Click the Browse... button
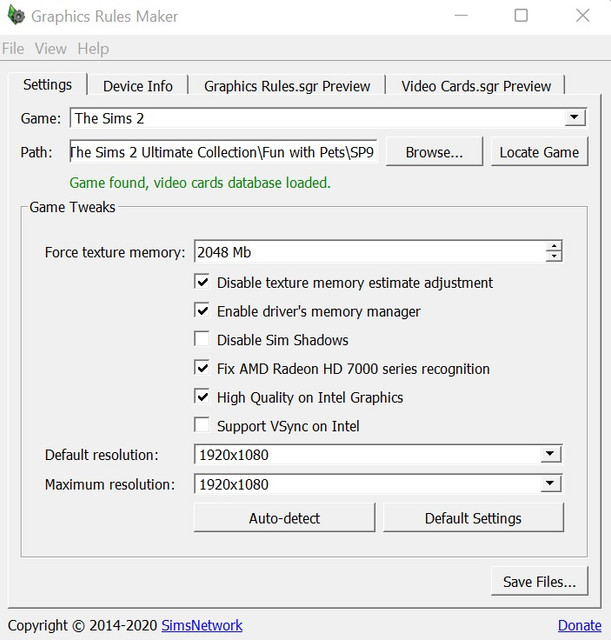611x640 pixels. tap(434, 152)
